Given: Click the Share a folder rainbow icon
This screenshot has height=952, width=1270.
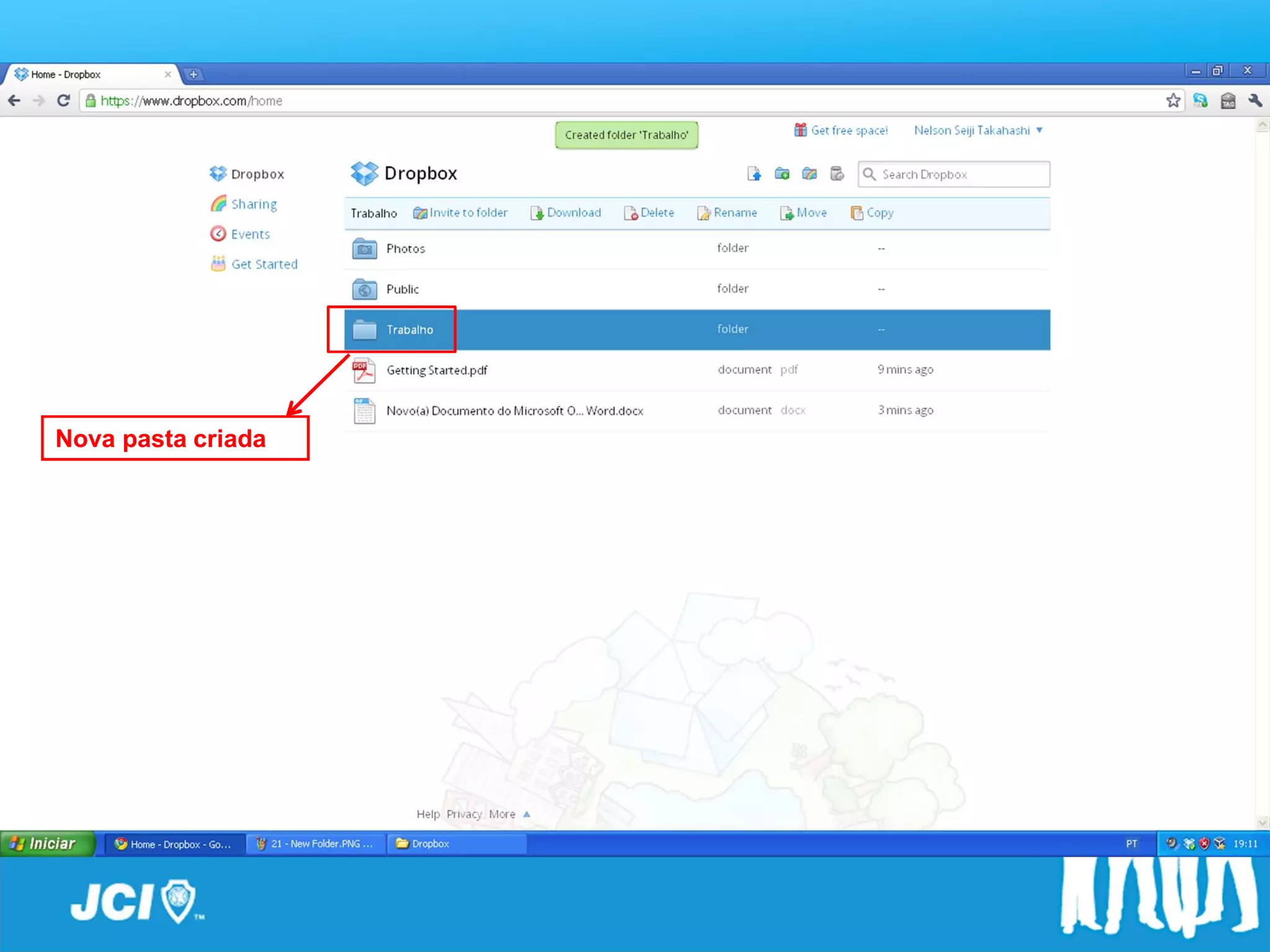Looking at the screenshot, I should click(x=809, y=174).
